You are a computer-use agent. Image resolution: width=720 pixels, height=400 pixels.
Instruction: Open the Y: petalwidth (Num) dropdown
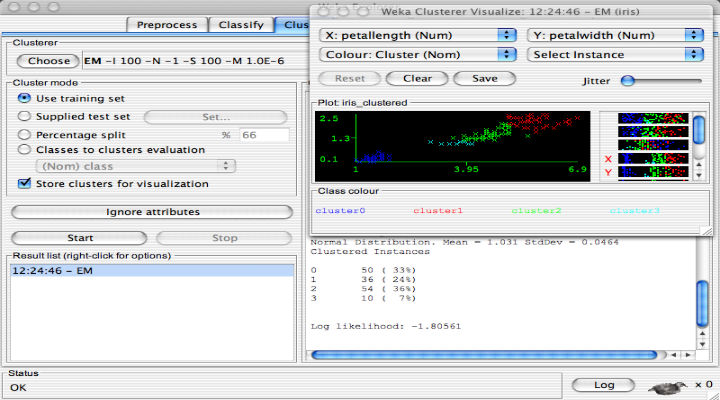[615, 35]
